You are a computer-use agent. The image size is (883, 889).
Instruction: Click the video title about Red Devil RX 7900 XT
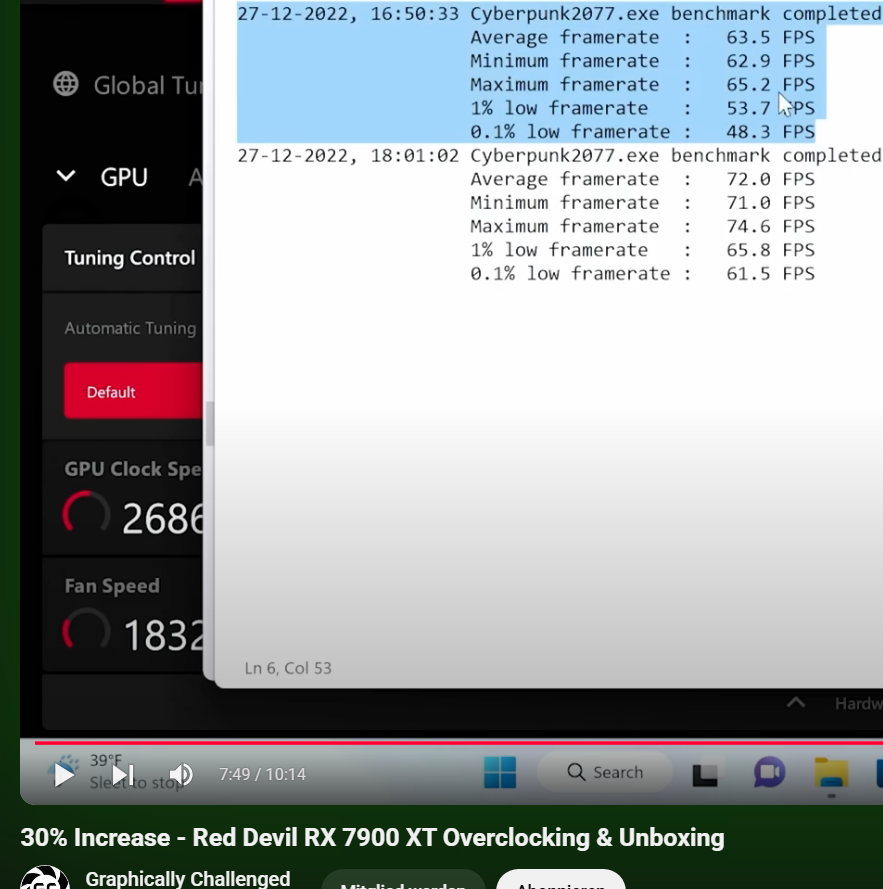pyautogui.click(x=372, y=838)
